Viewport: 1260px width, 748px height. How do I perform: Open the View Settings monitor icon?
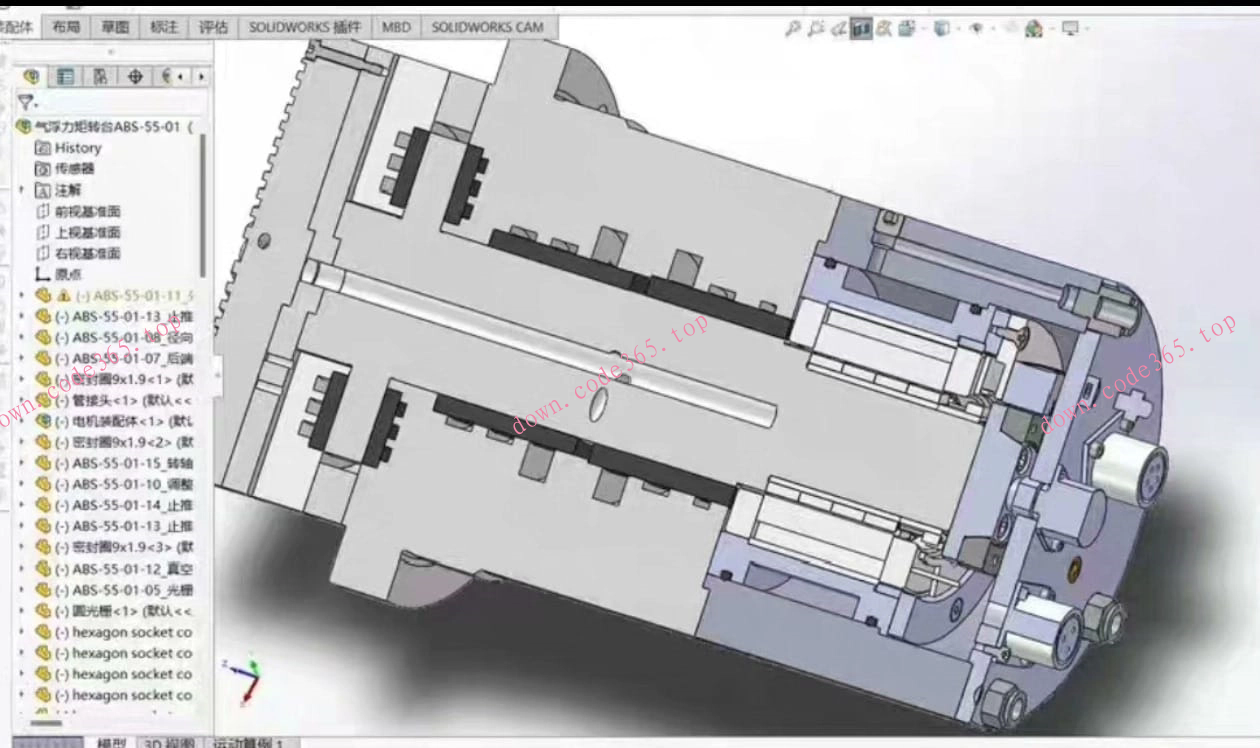(x=1070, y=29)
